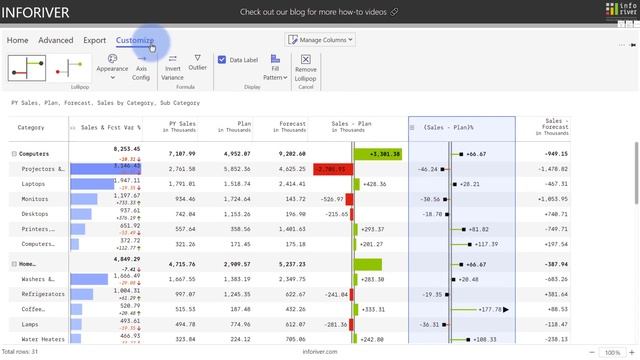Screen dimensions: 640x360
Task: Open the Manage Columns dropdown
Action: tap(320, 40)
